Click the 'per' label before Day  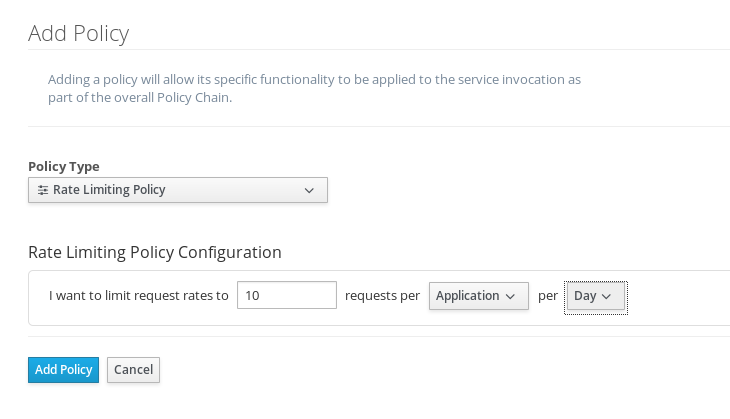pyautogui.click(x=548, y=297)
